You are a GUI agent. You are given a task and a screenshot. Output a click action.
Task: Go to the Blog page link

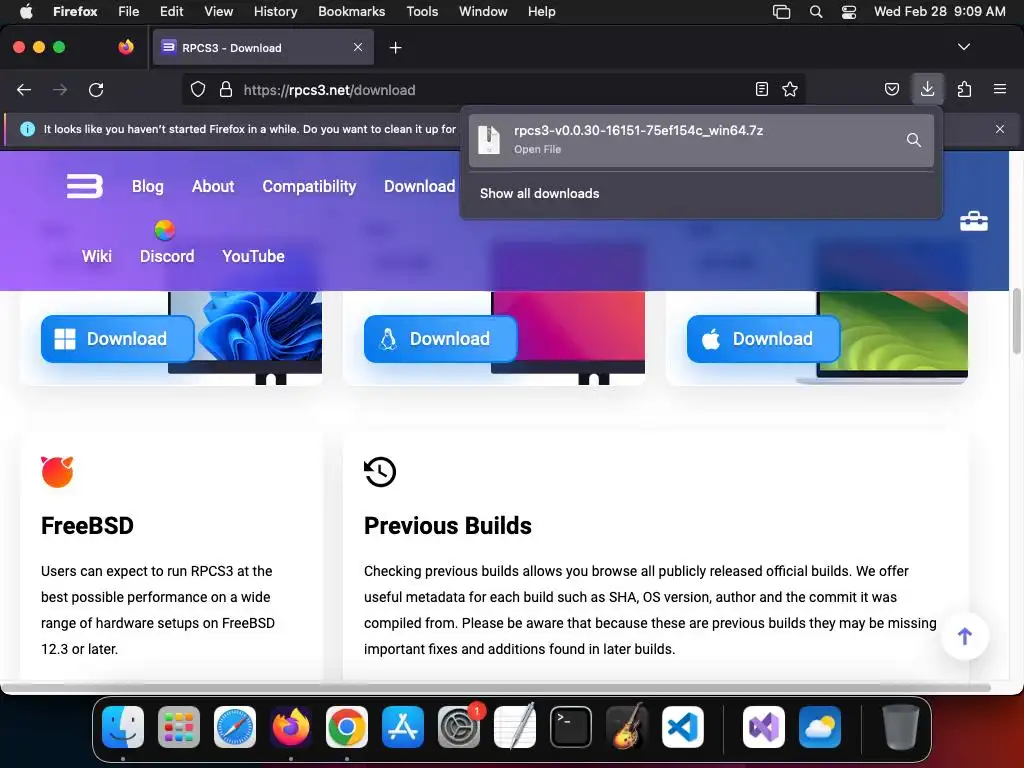click(x=148, y=187)
